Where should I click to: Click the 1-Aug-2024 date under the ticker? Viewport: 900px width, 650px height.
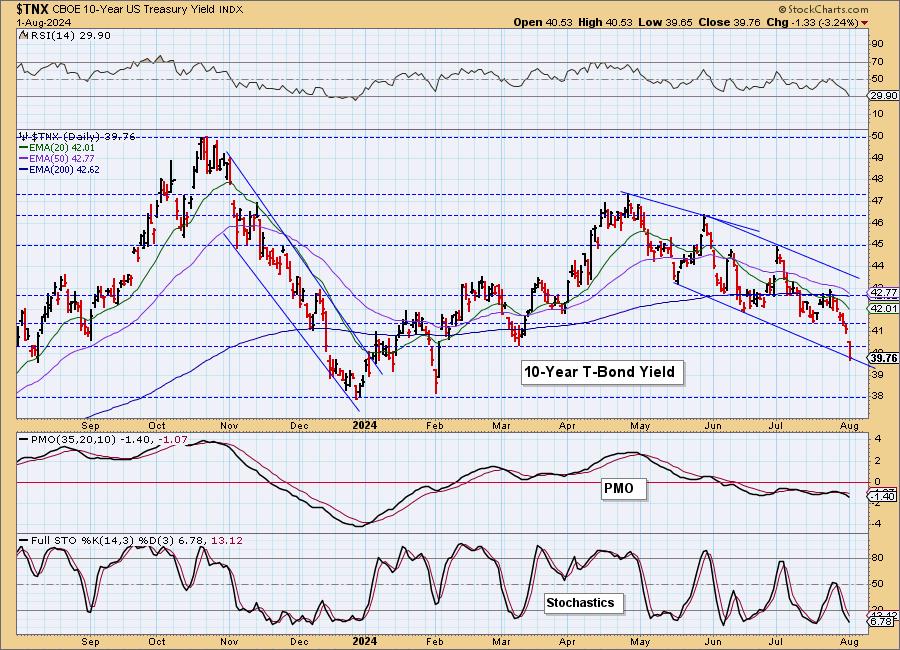pos(44,22)
